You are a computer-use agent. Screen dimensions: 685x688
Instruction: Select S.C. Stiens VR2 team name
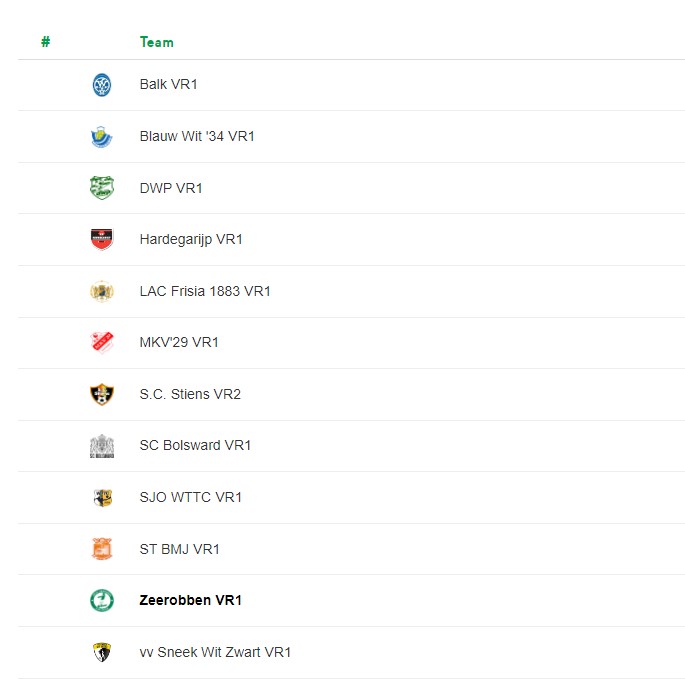pyautogui.click(x=190, y=394)
